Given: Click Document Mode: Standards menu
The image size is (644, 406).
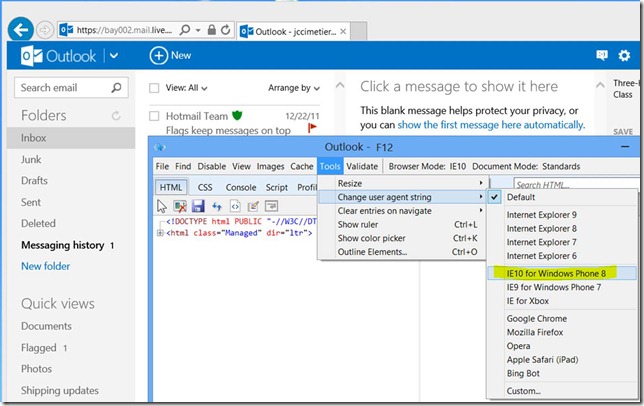Looking at the screenshot, I should coord(526,166).
